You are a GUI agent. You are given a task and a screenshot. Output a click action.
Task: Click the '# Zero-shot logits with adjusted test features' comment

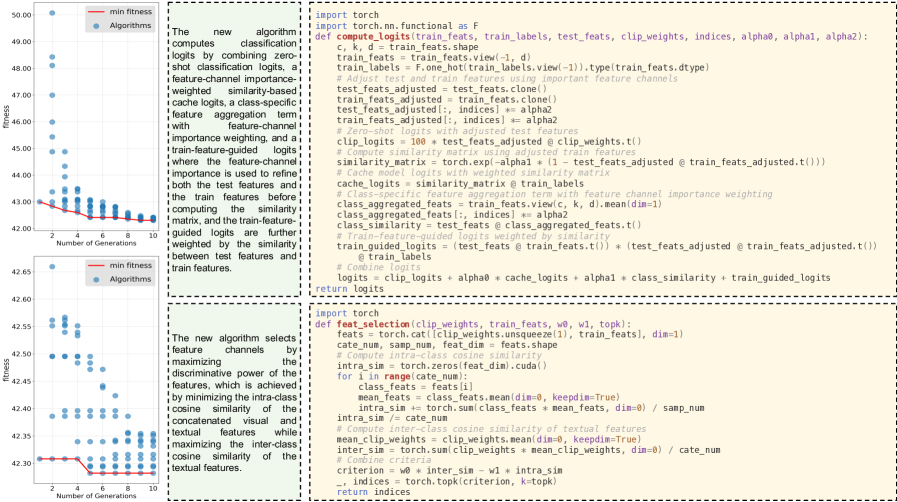pyautogui.click(x=457, y=131)
